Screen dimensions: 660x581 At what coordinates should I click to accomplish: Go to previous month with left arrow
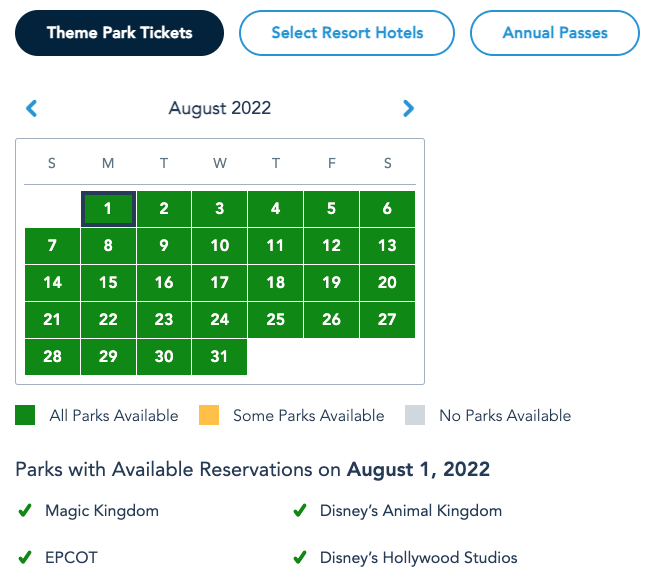[x=31, y=108]
